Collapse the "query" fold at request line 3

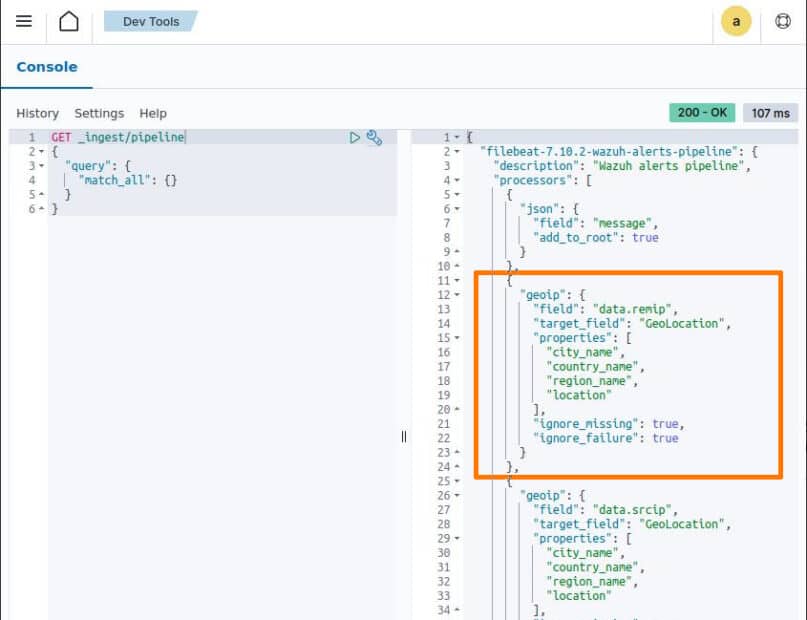coord(42,166)
